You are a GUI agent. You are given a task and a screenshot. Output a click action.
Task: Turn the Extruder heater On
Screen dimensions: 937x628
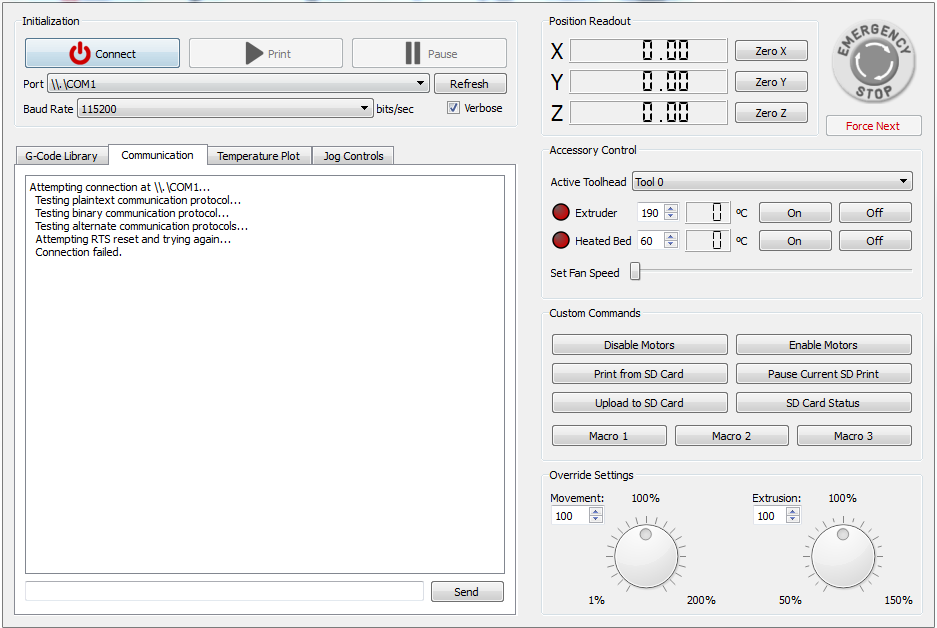(794, 213)
